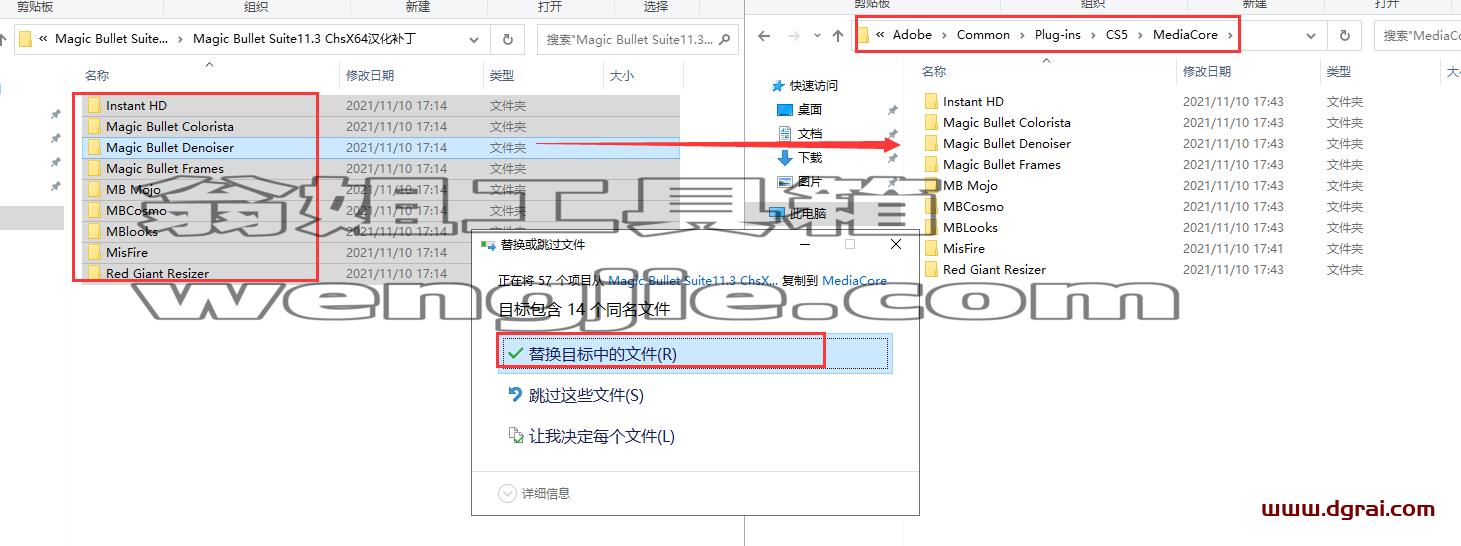1461x546 pixels.
Task: Choose replace files in destination (替换目标中的文件)
Action: tap(695, 354)
